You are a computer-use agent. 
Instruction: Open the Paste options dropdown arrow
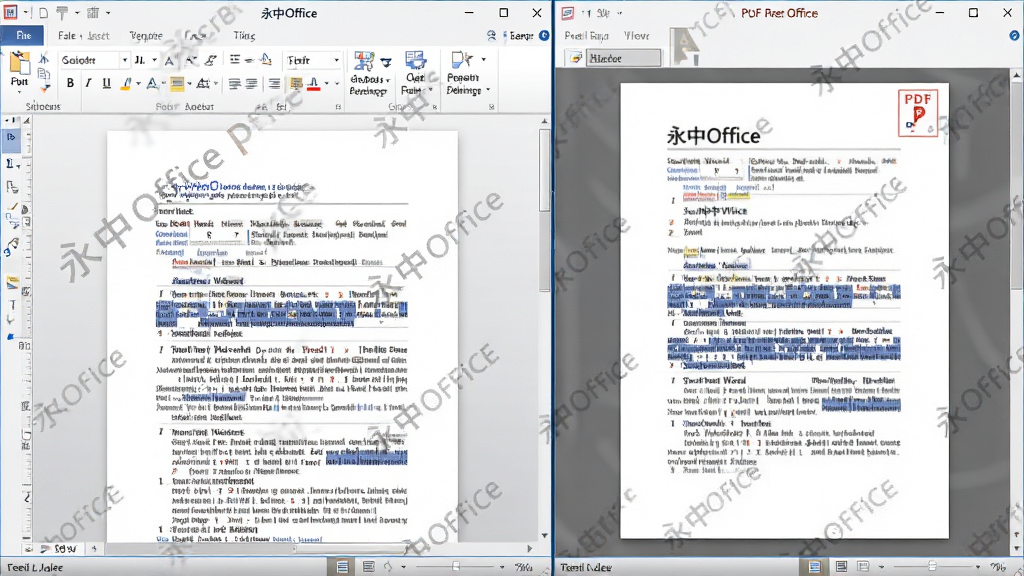(x=20, y=91)
